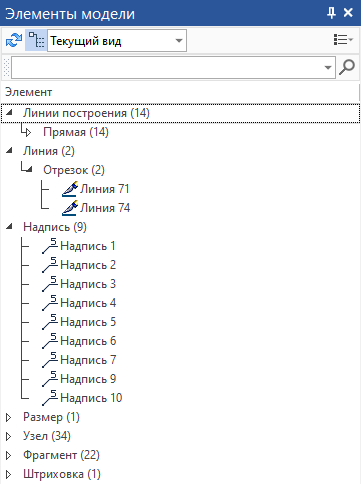Select Надпись 5 in the tree

coord(88,322)
